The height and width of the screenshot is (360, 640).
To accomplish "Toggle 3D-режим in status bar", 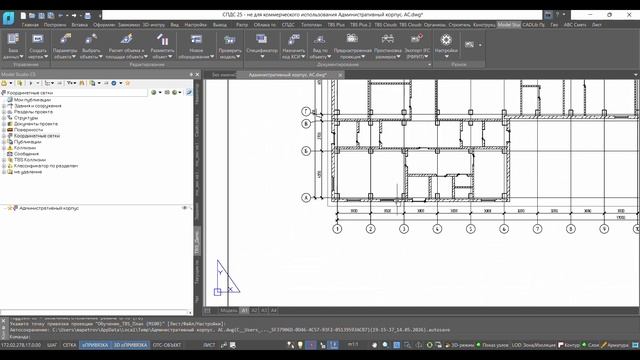I will click(459, 345).
